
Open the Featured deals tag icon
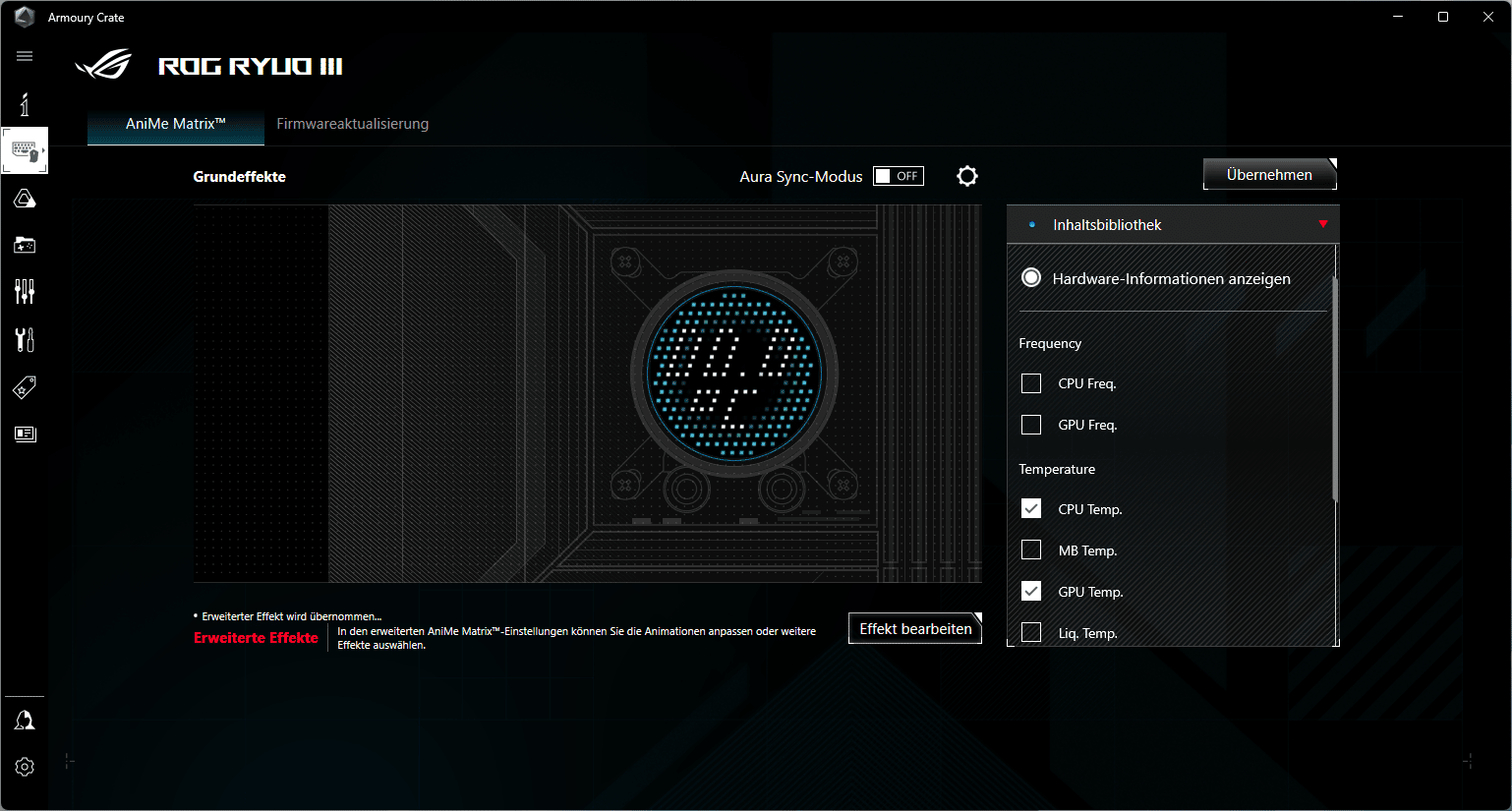(25, 387)
